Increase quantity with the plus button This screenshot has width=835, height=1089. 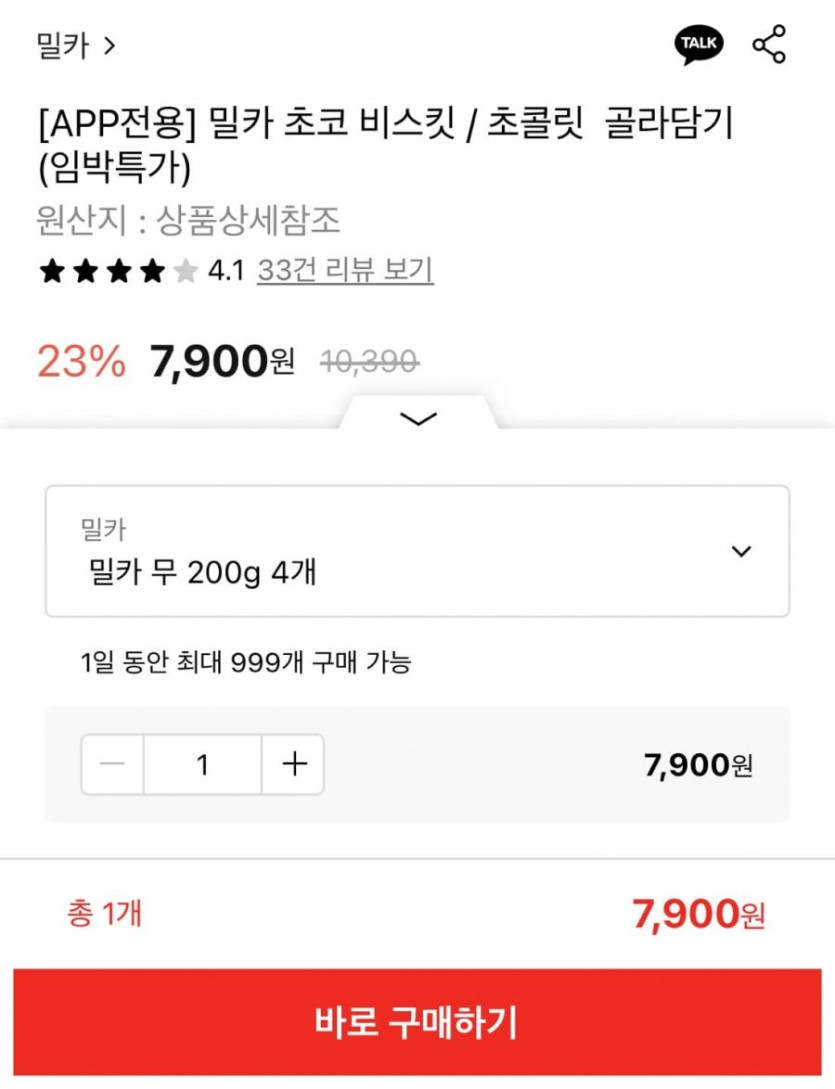(293, 765)
